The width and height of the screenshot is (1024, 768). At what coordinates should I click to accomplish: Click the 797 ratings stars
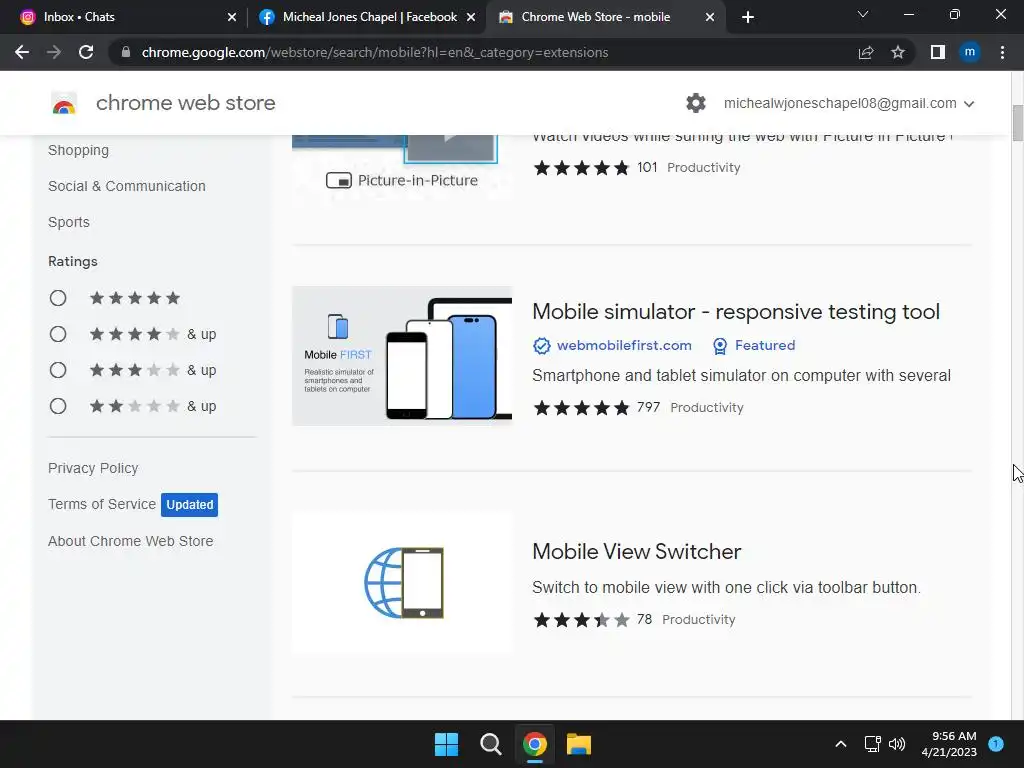pos(581,408)
